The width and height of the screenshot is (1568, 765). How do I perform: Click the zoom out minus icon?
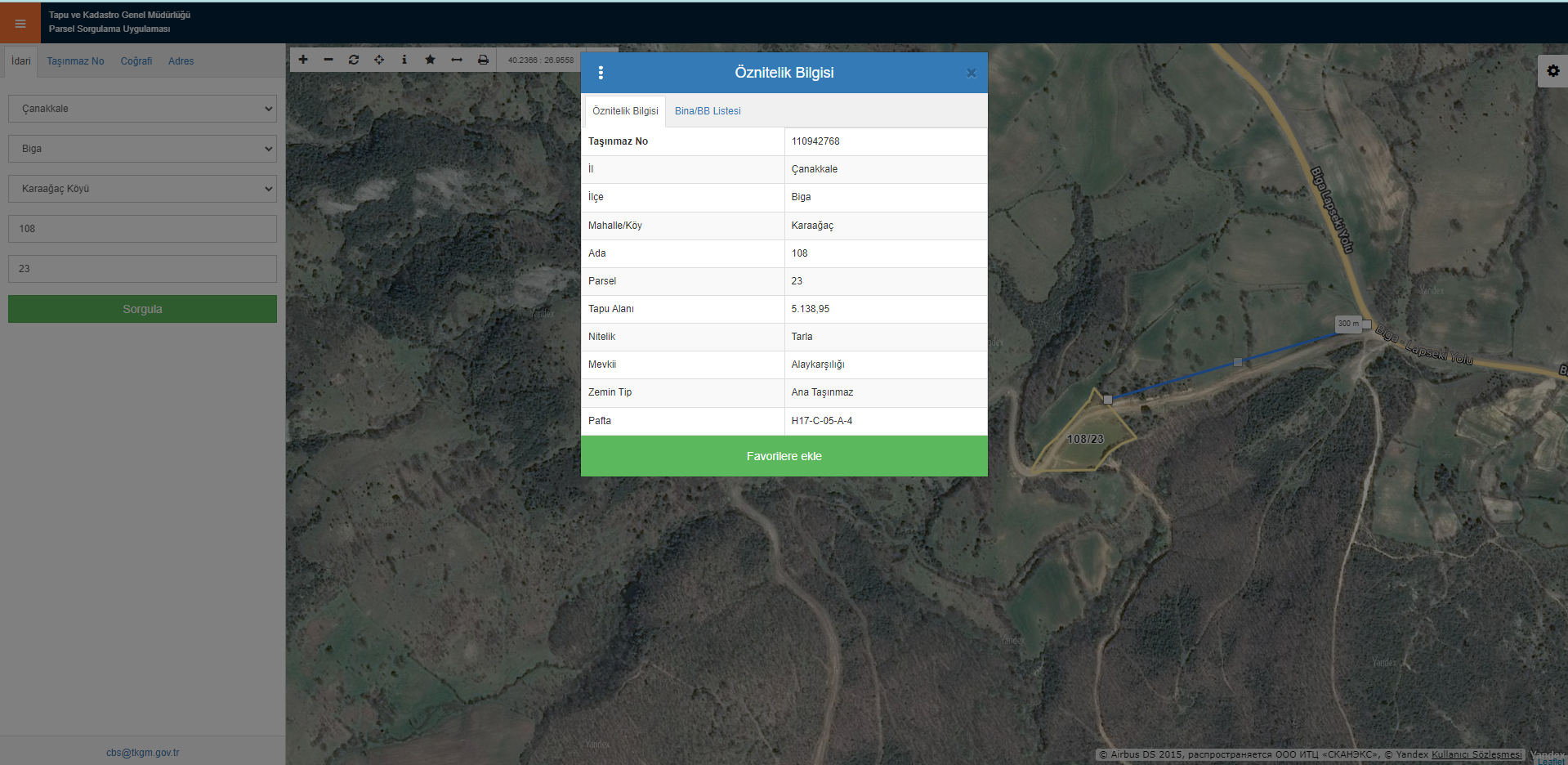[x=328, y=60]
